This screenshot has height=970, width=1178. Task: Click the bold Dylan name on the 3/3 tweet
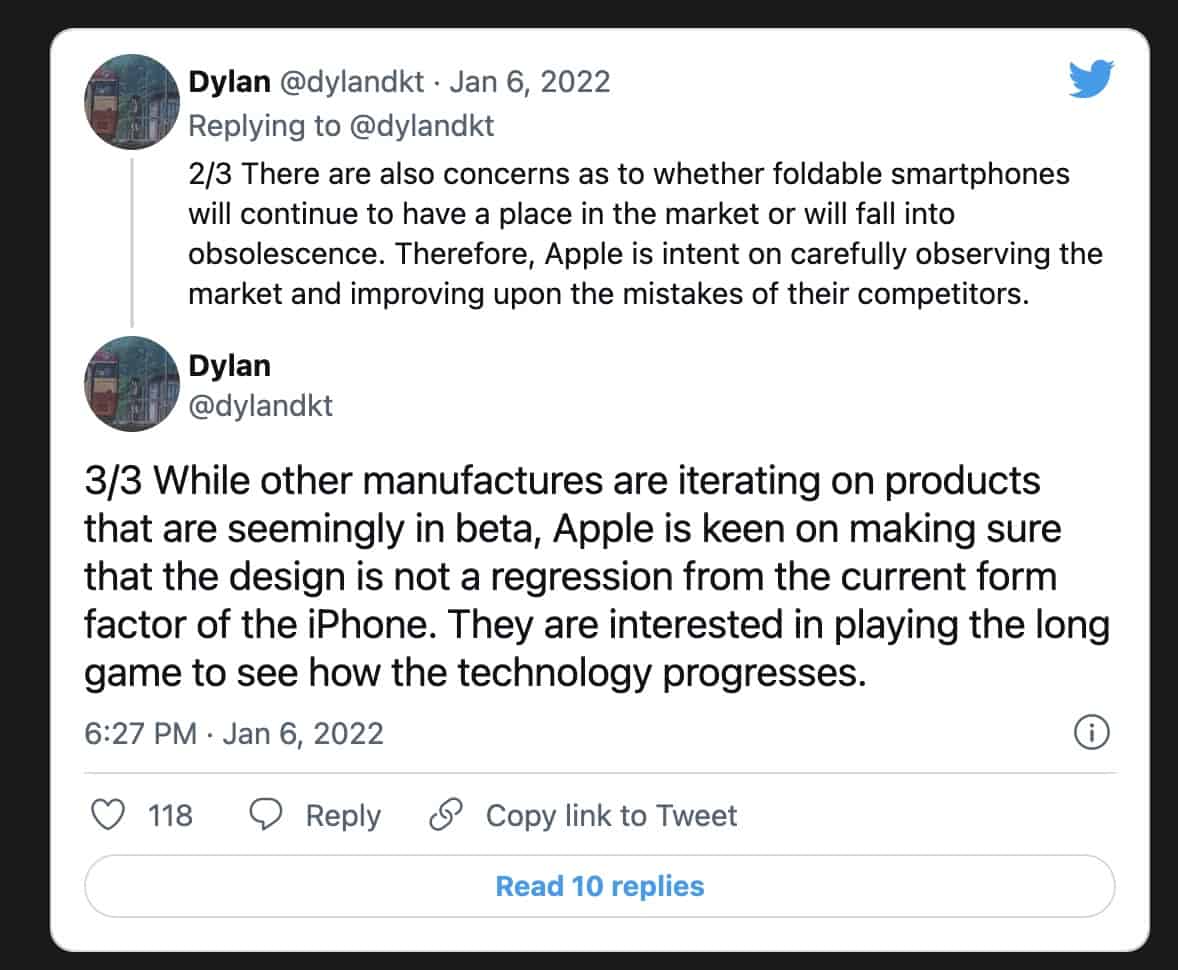point(229,365)
